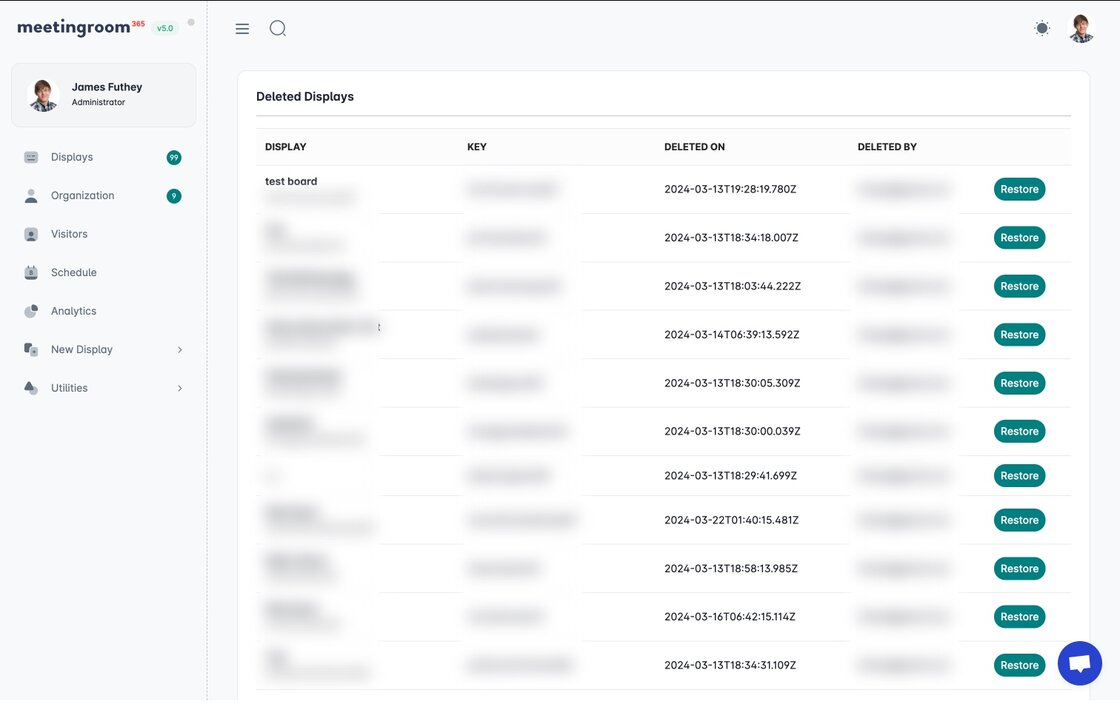Click the Schedule calendar icon

[x=31, y=273]
